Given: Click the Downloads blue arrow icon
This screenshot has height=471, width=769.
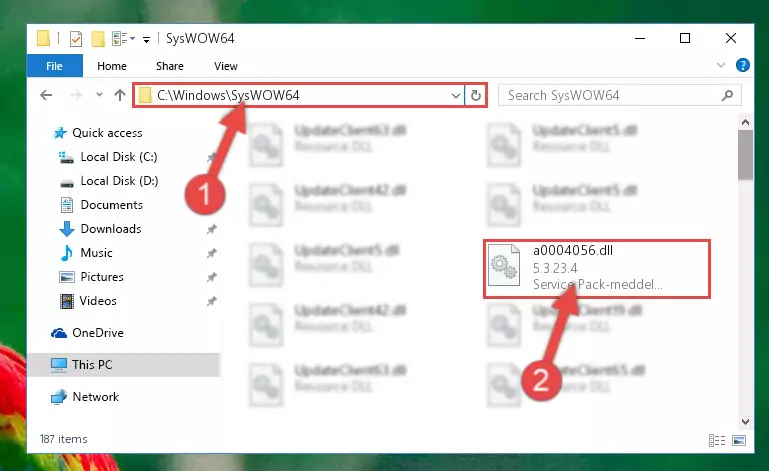Looking at the screenshot, I should point(67,229).
